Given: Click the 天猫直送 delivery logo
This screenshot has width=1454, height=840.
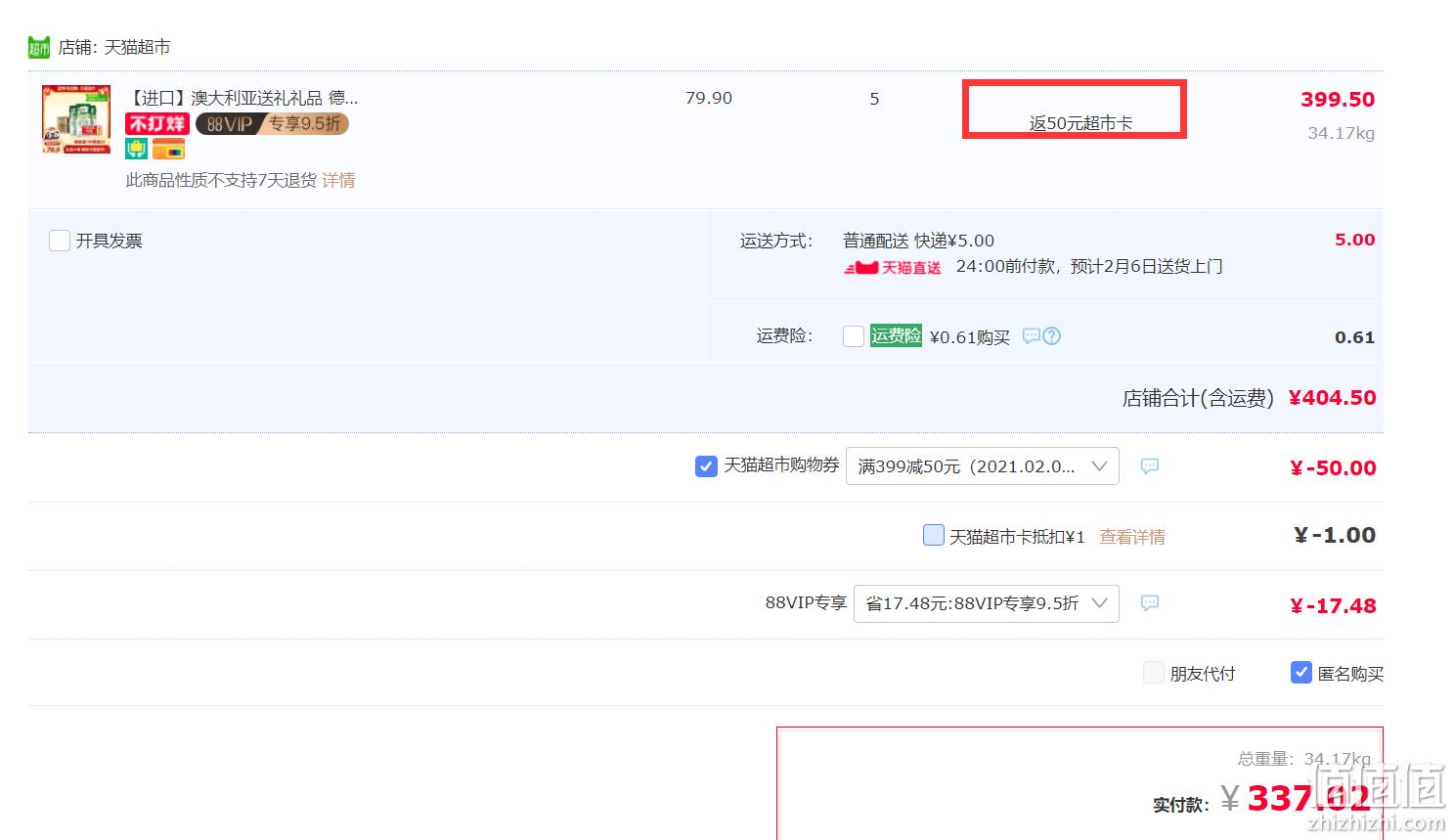Looking at the screenshot, I should coord(893,267).
